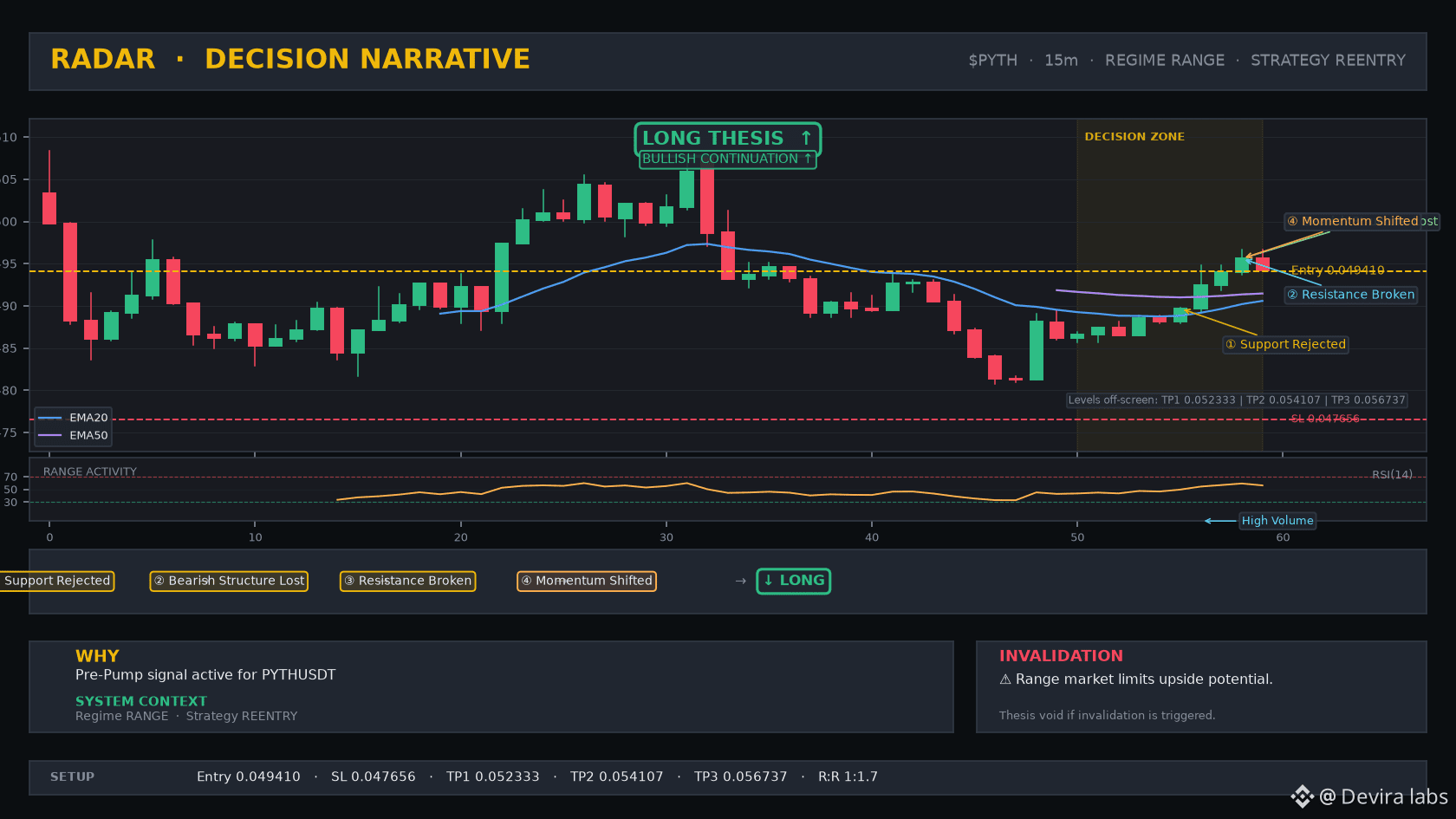Click the SETUP row label
Image resolution: width=1456 pixels, height=819 pixels.
click(72, 777)
